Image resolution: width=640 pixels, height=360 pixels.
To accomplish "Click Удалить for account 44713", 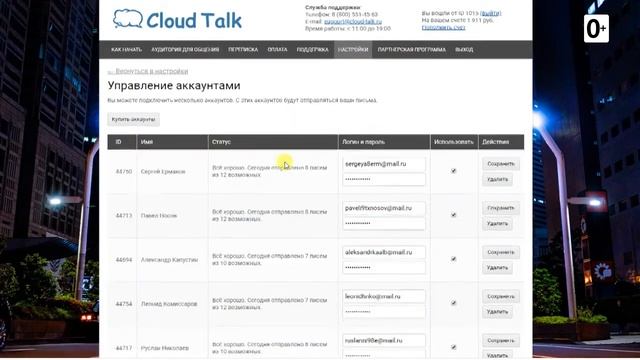I will coord(497,223).
